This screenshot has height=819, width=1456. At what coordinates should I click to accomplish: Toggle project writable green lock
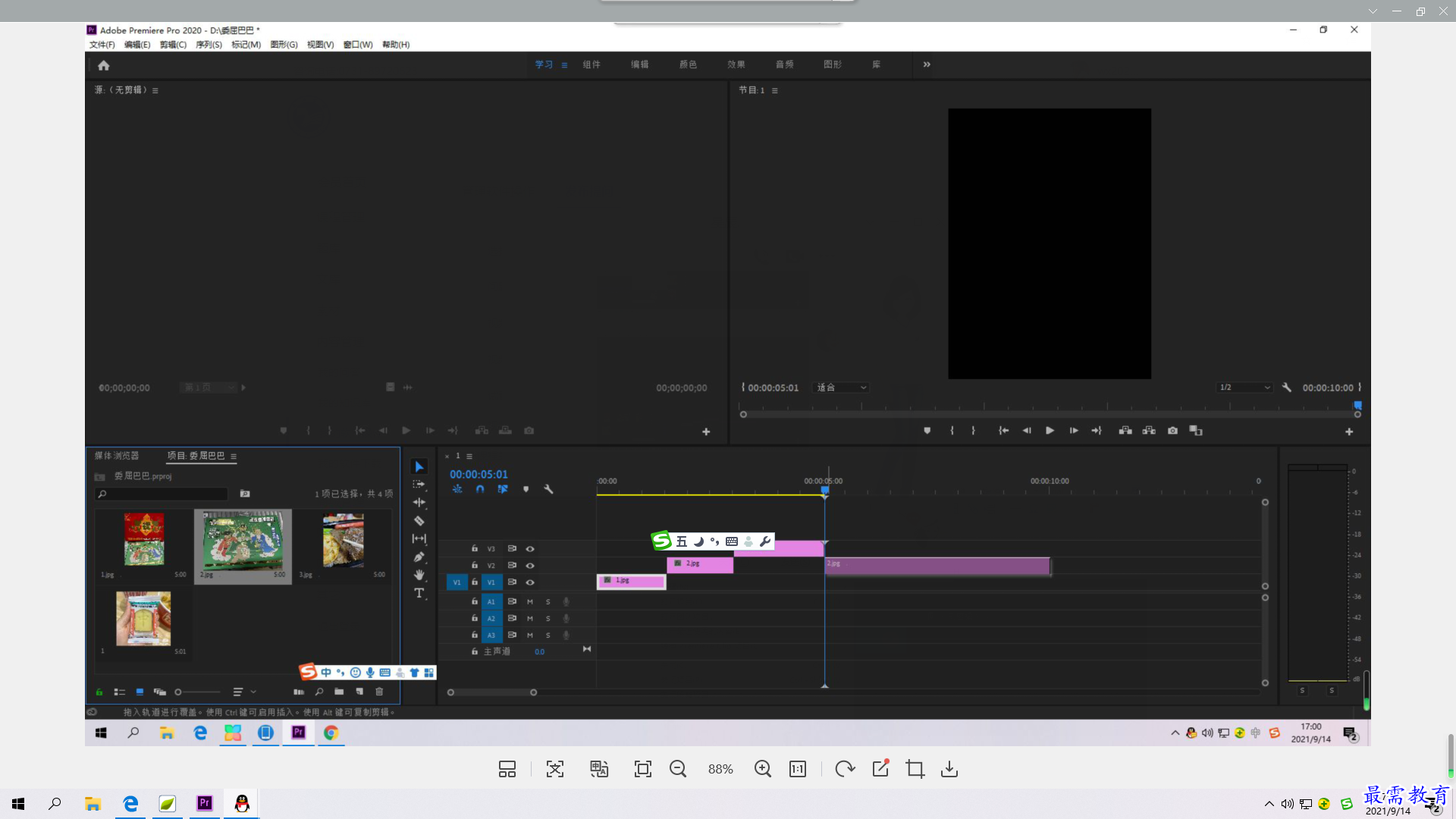[99, 692]
